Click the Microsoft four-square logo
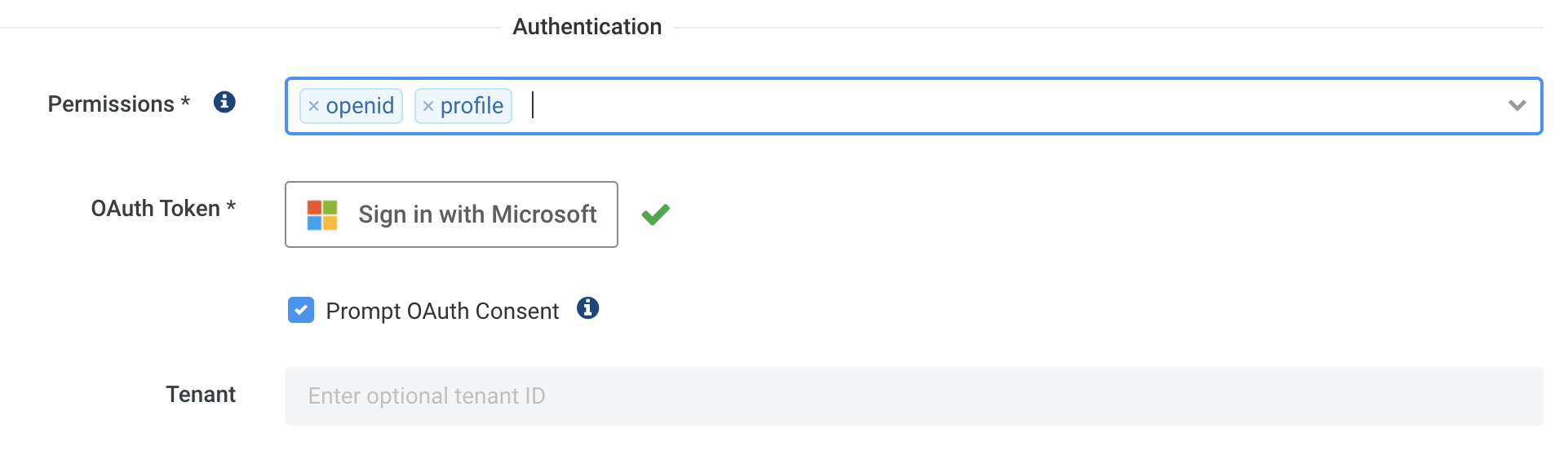Image resolution: width=1568 pixels, height=455 pixels. coord(322,215)
